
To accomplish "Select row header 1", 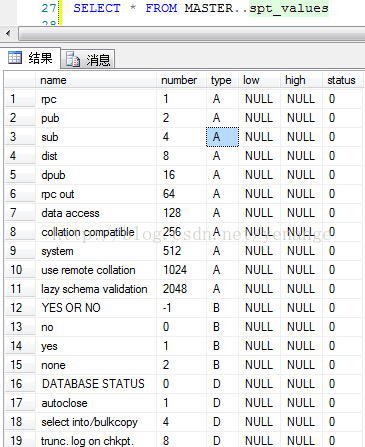I will click(x=20, y=99).
